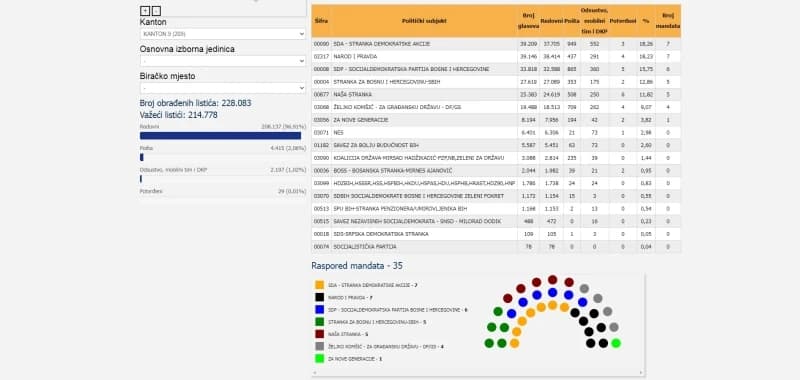Click Za Nove Generacije legend label
The height and width of the screenshot is (380, 800).
tap(355, 359)
